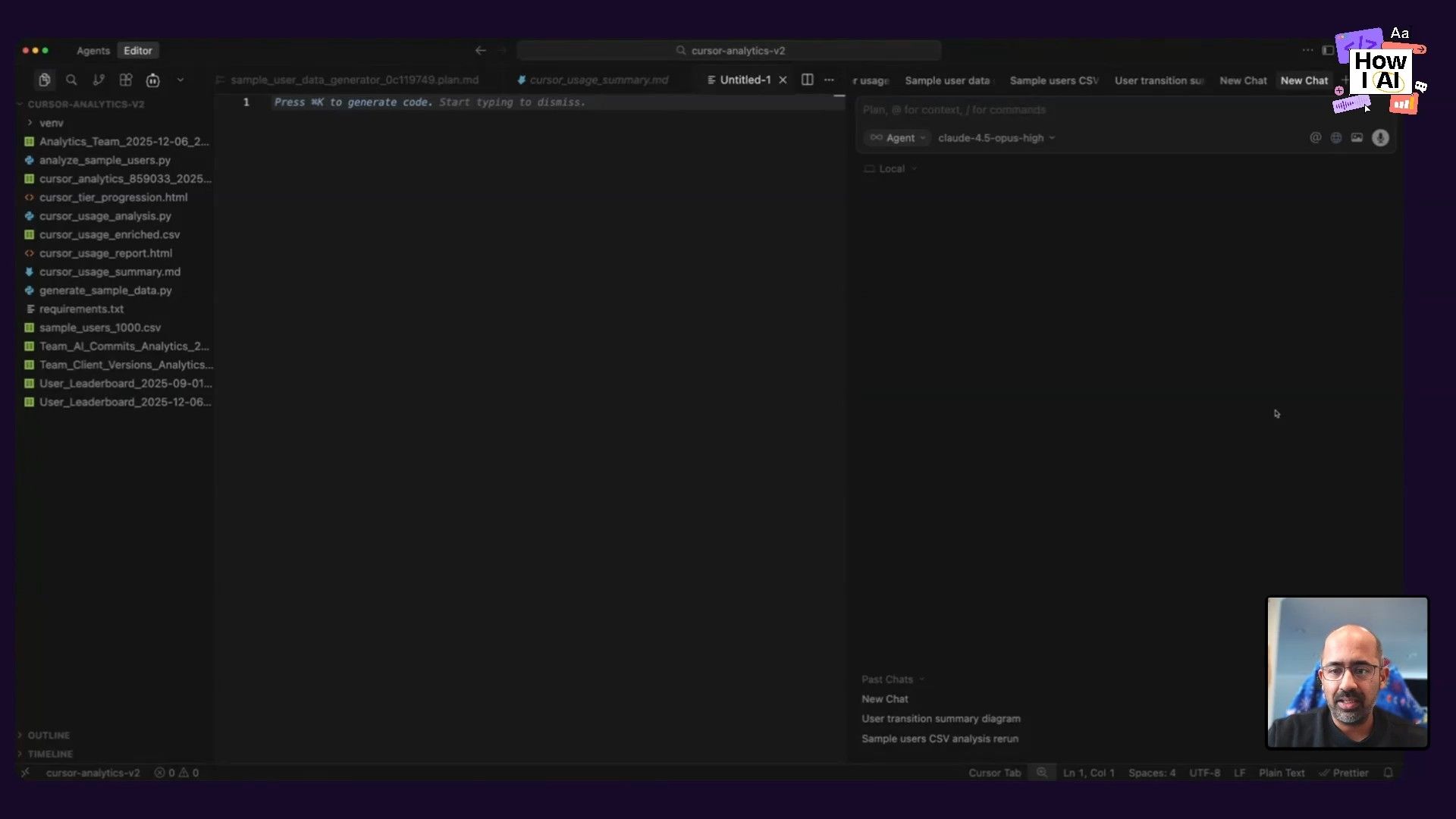Open past chat 'New Chat'
The image size is (1456, 819).
pyautogui.click(x=884, y=699)
